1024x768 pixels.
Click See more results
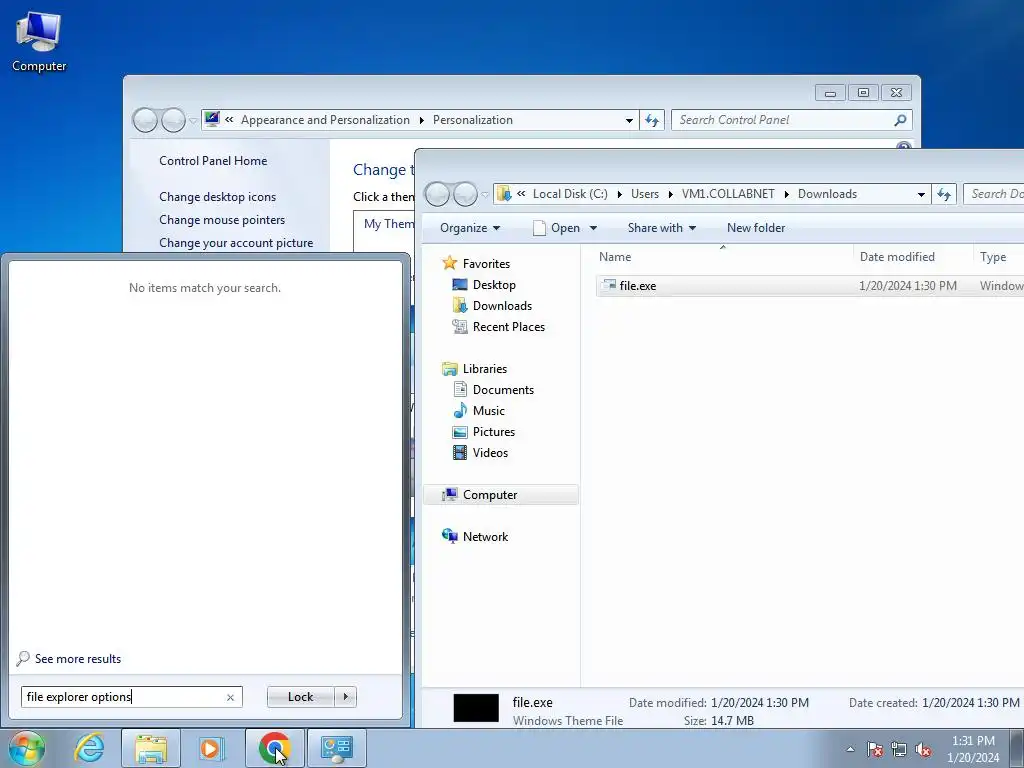click(78, 659)
